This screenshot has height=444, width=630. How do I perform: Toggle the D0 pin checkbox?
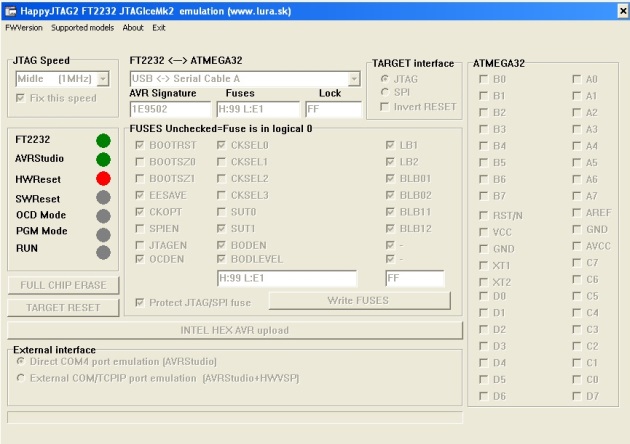coord(483,296)
